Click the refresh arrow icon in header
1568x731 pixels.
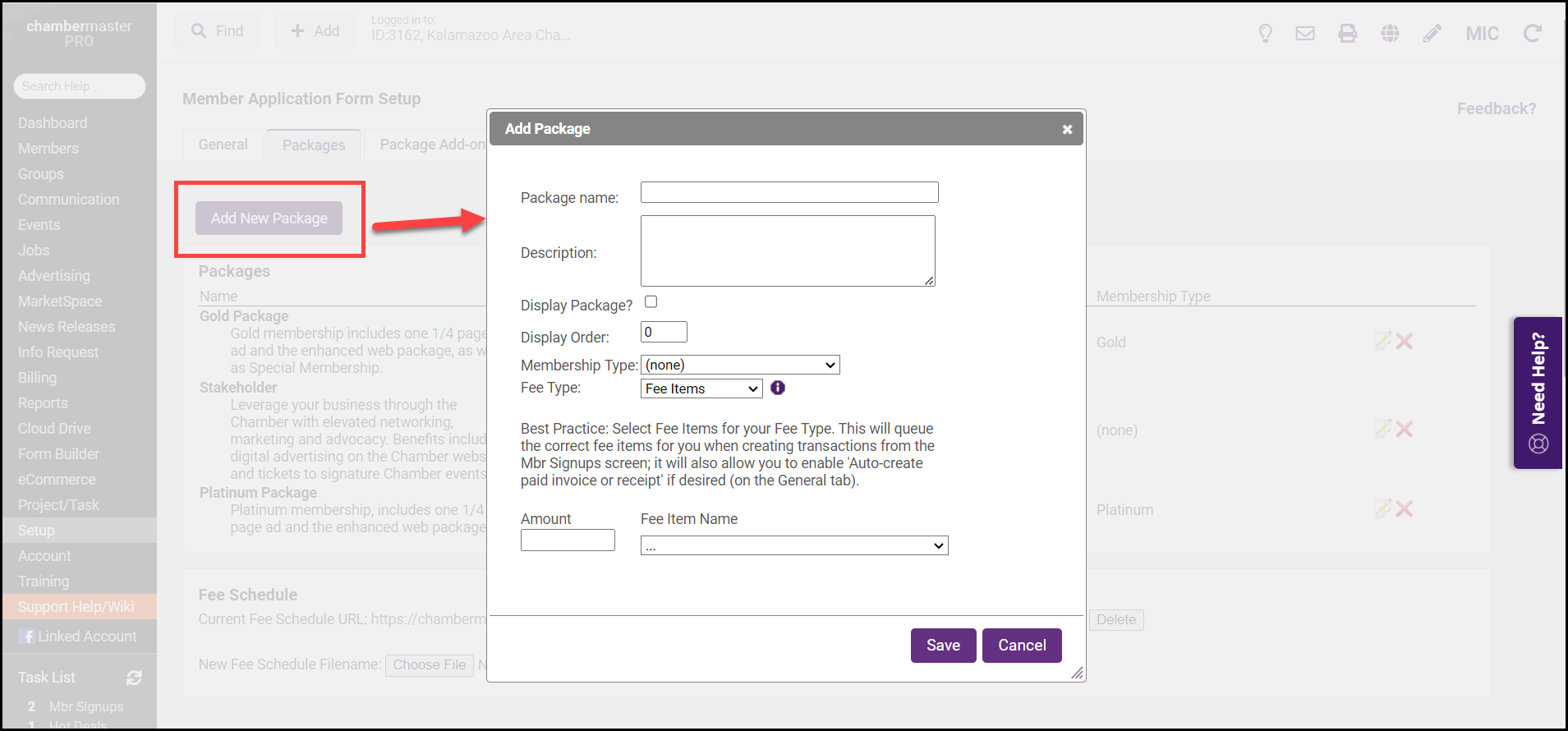click(x=1532, y=34)
